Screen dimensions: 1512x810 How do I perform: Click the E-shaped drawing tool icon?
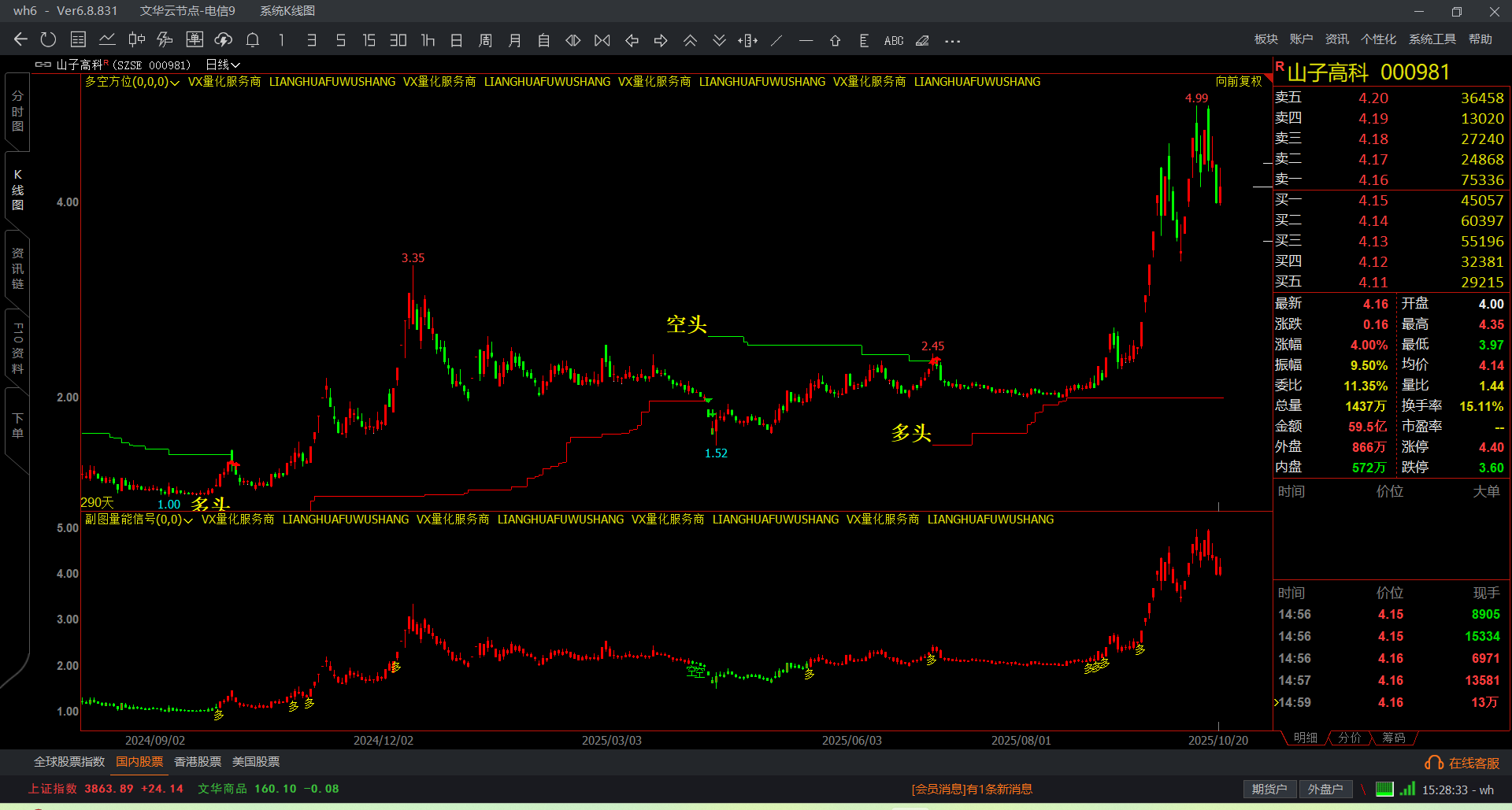864,40
